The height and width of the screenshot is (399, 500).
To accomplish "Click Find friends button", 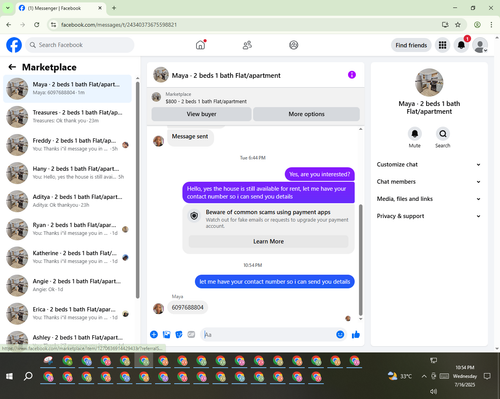I will pos(411,45).
